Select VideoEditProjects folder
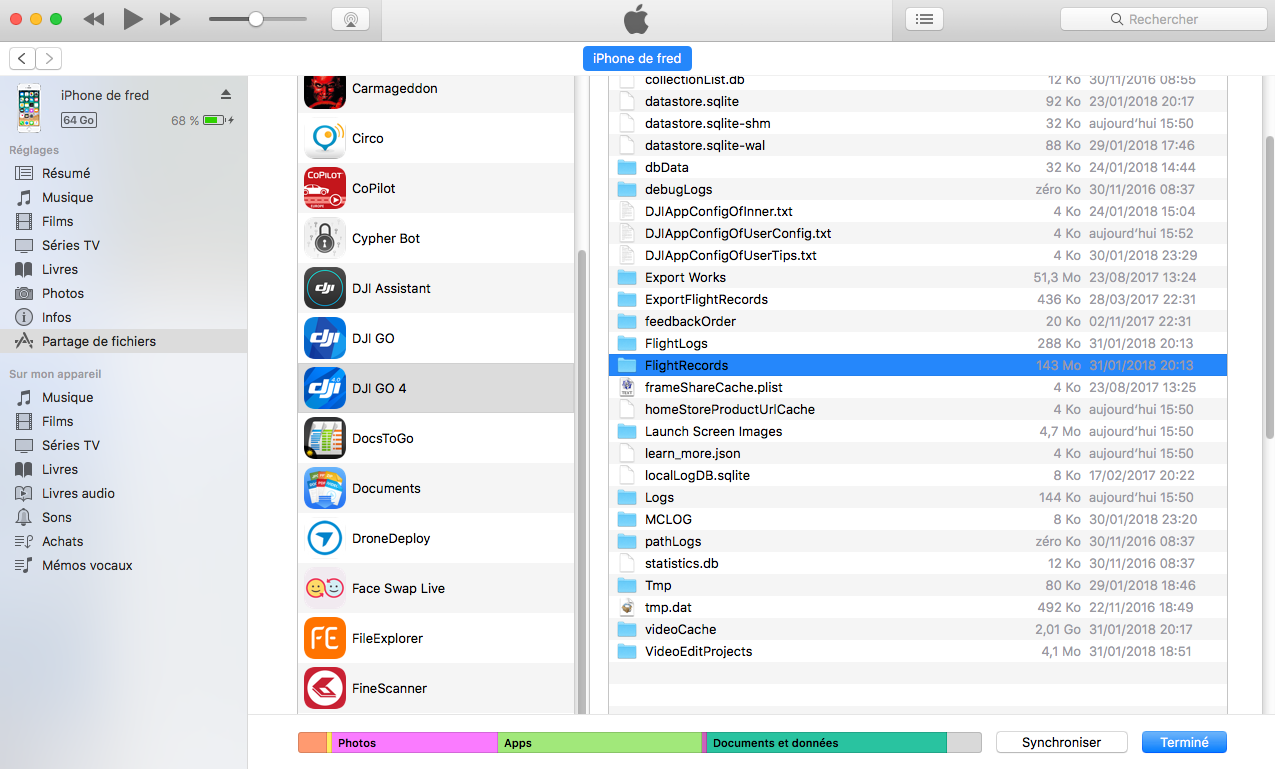1275x769 pixels. point(917,651)
